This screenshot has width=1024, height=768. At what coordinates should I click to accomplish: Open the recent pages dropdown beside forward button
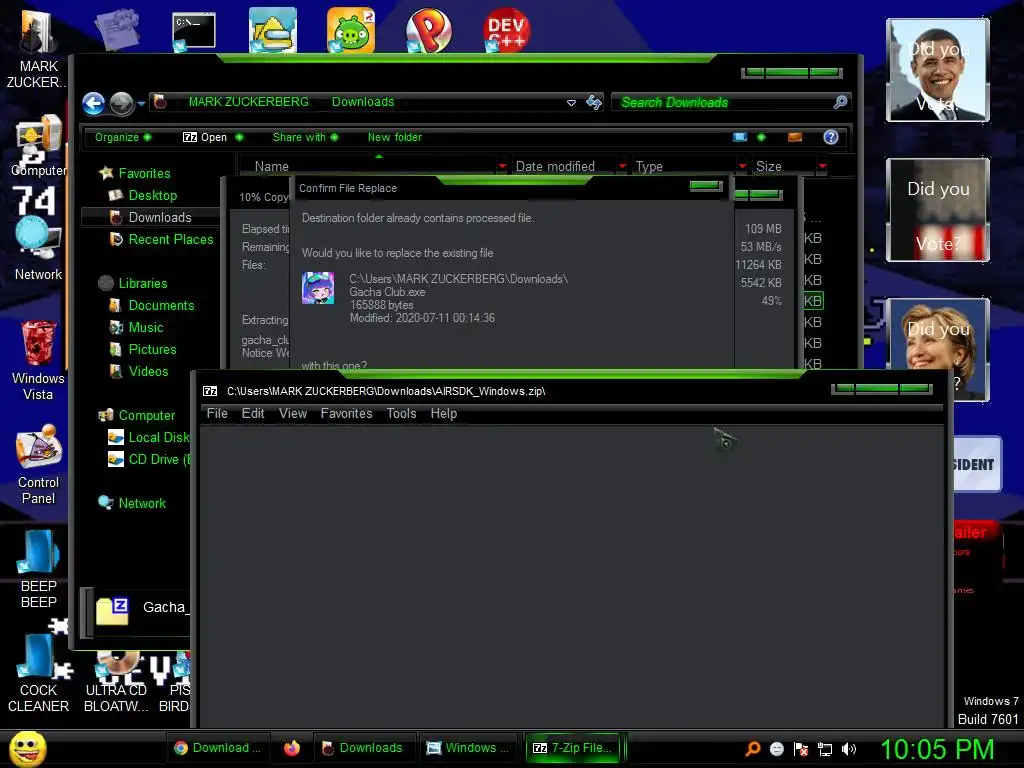pos(141,103)
